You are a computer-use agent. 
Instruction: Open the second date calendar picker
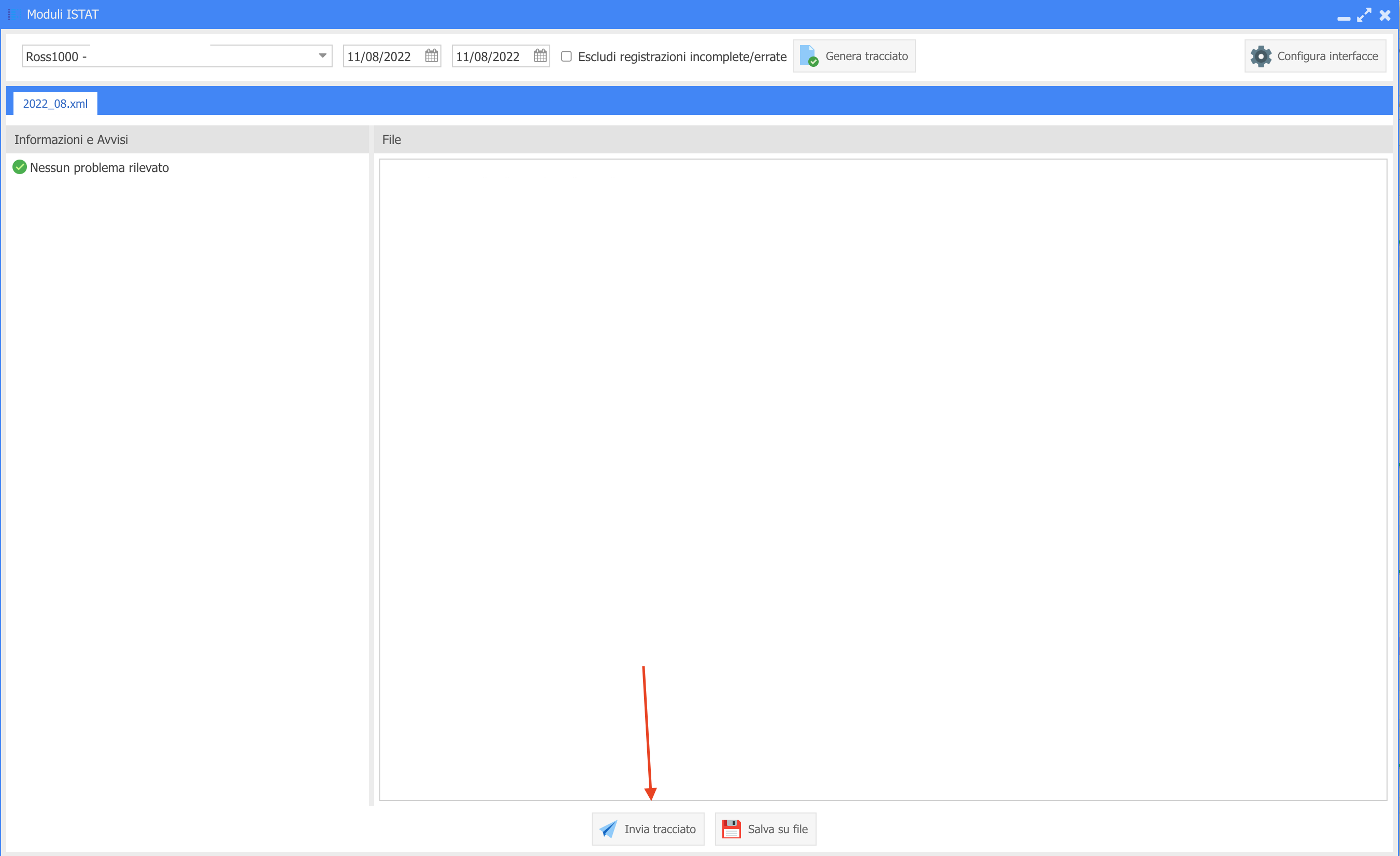click(x=540, y=56)
